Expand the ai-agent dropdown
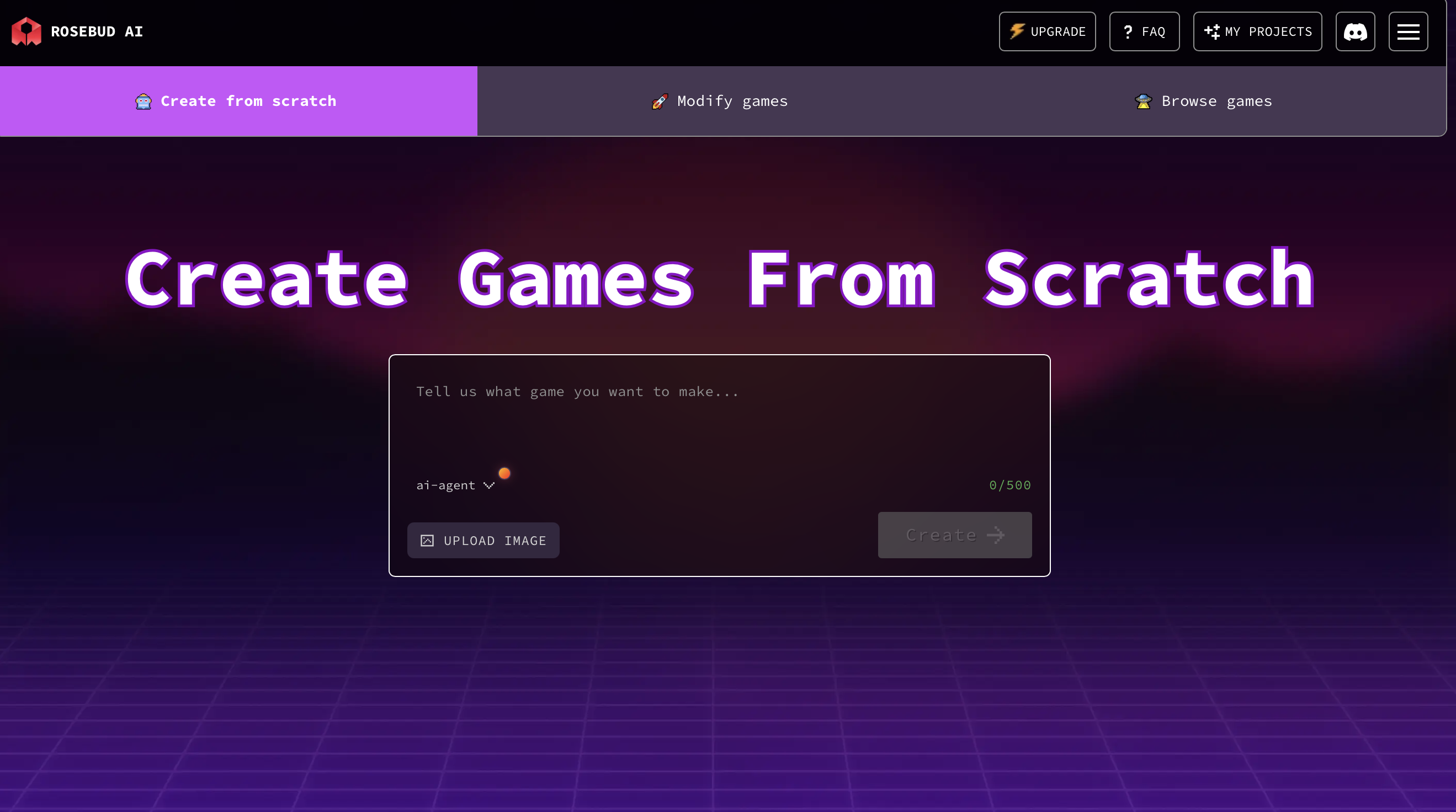The image size is (1456, 812). [x=447, y=485]
